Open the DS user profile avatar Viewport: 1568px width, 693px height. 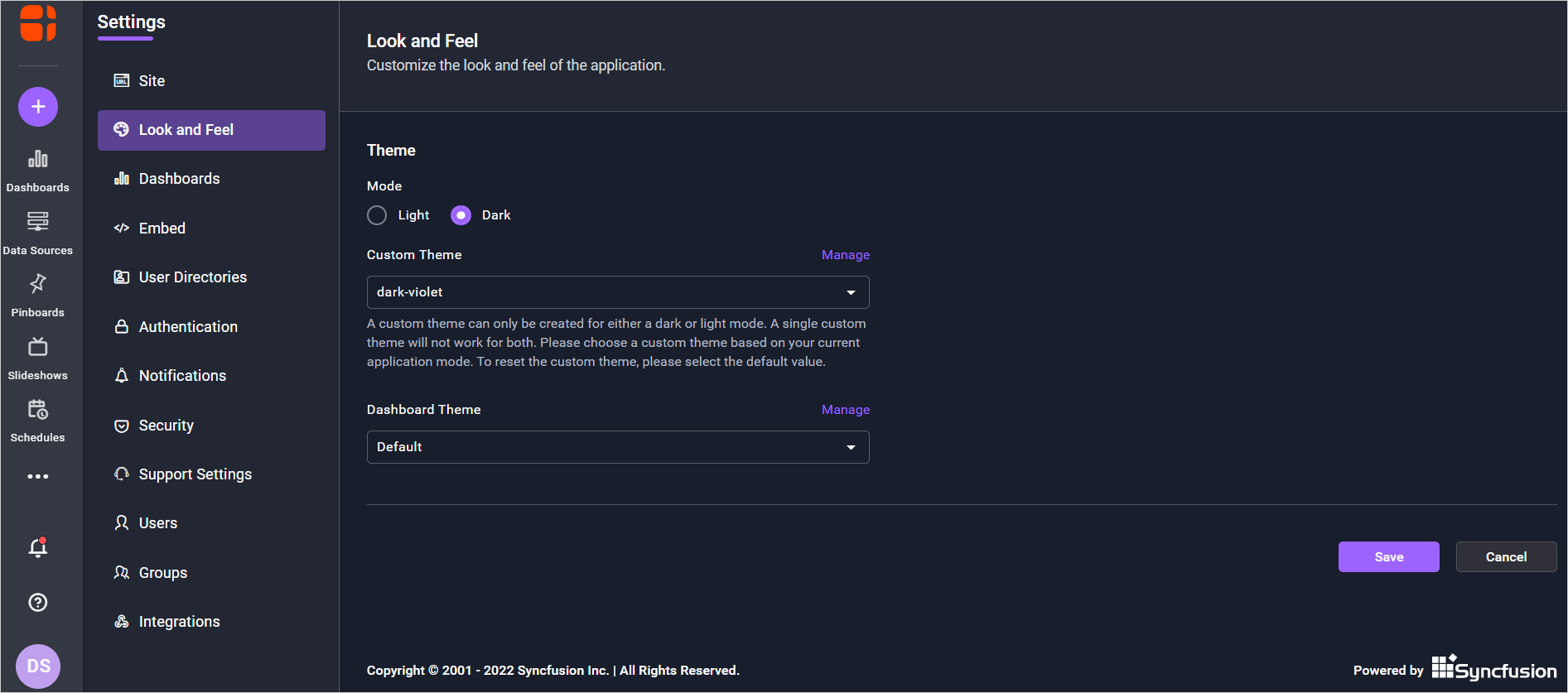point(38,666)
